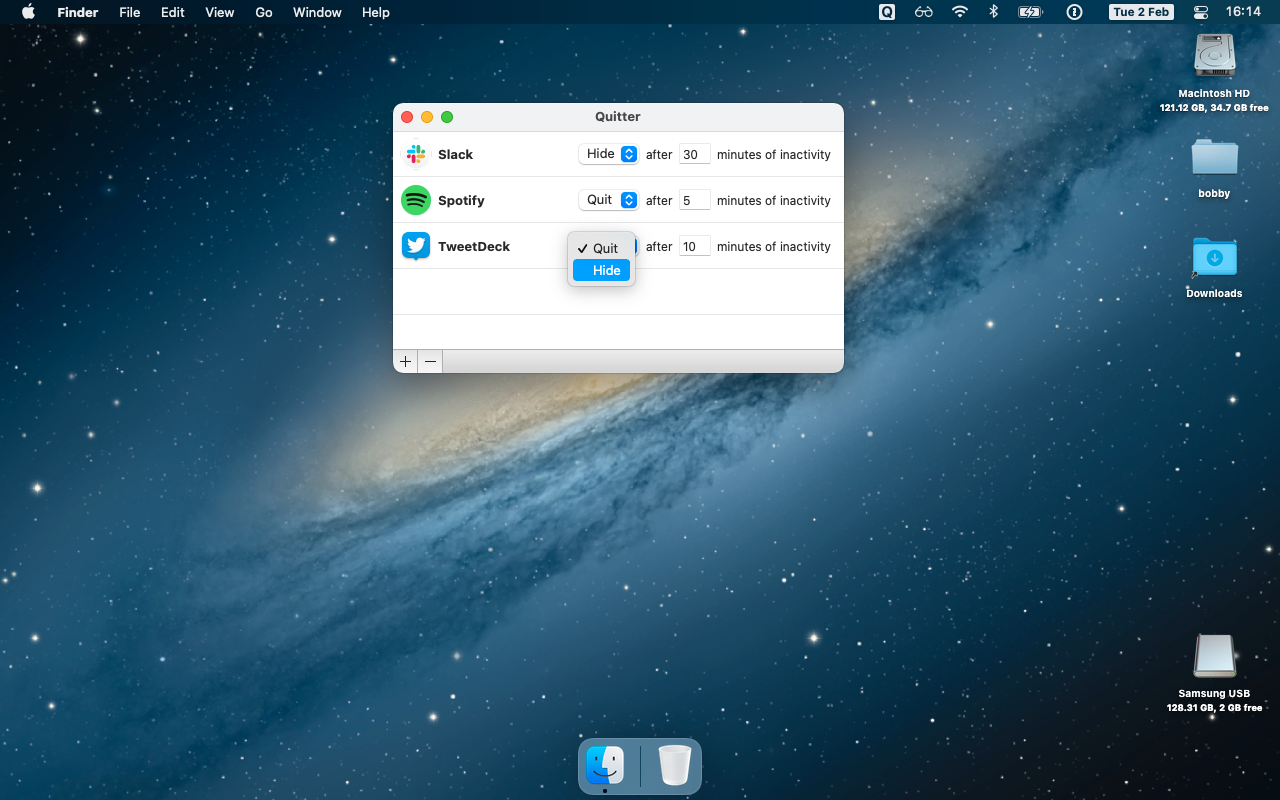Open Finder from the Dock
The width and height of the screenshot is (1280, 800).
pos(605,766)
